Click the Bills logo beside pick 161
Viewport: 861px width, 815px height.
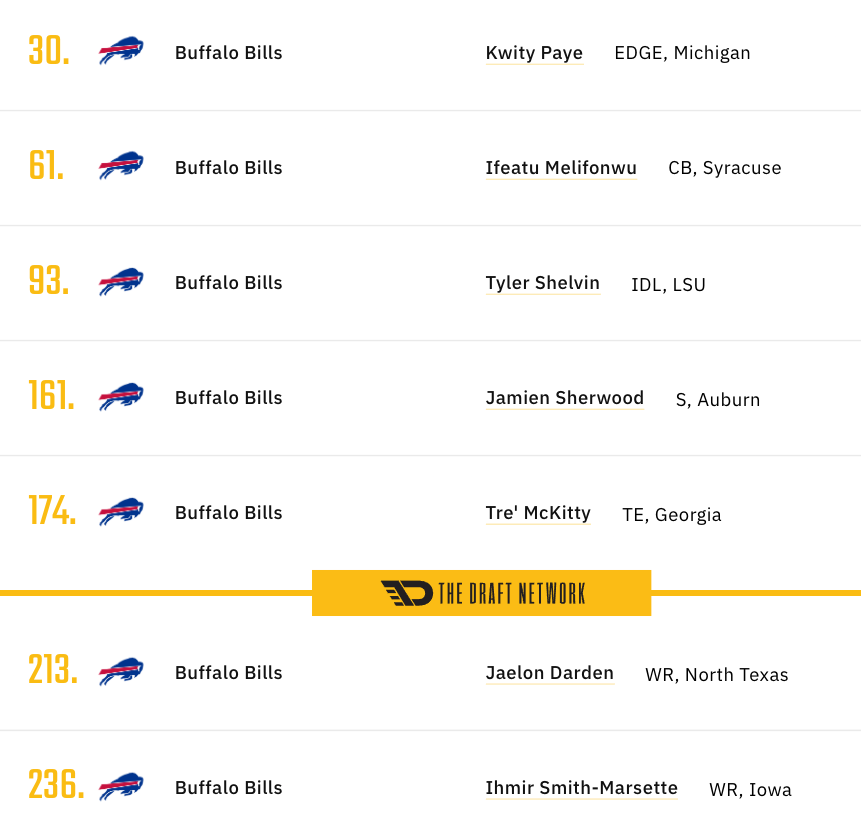coord(121,397)
